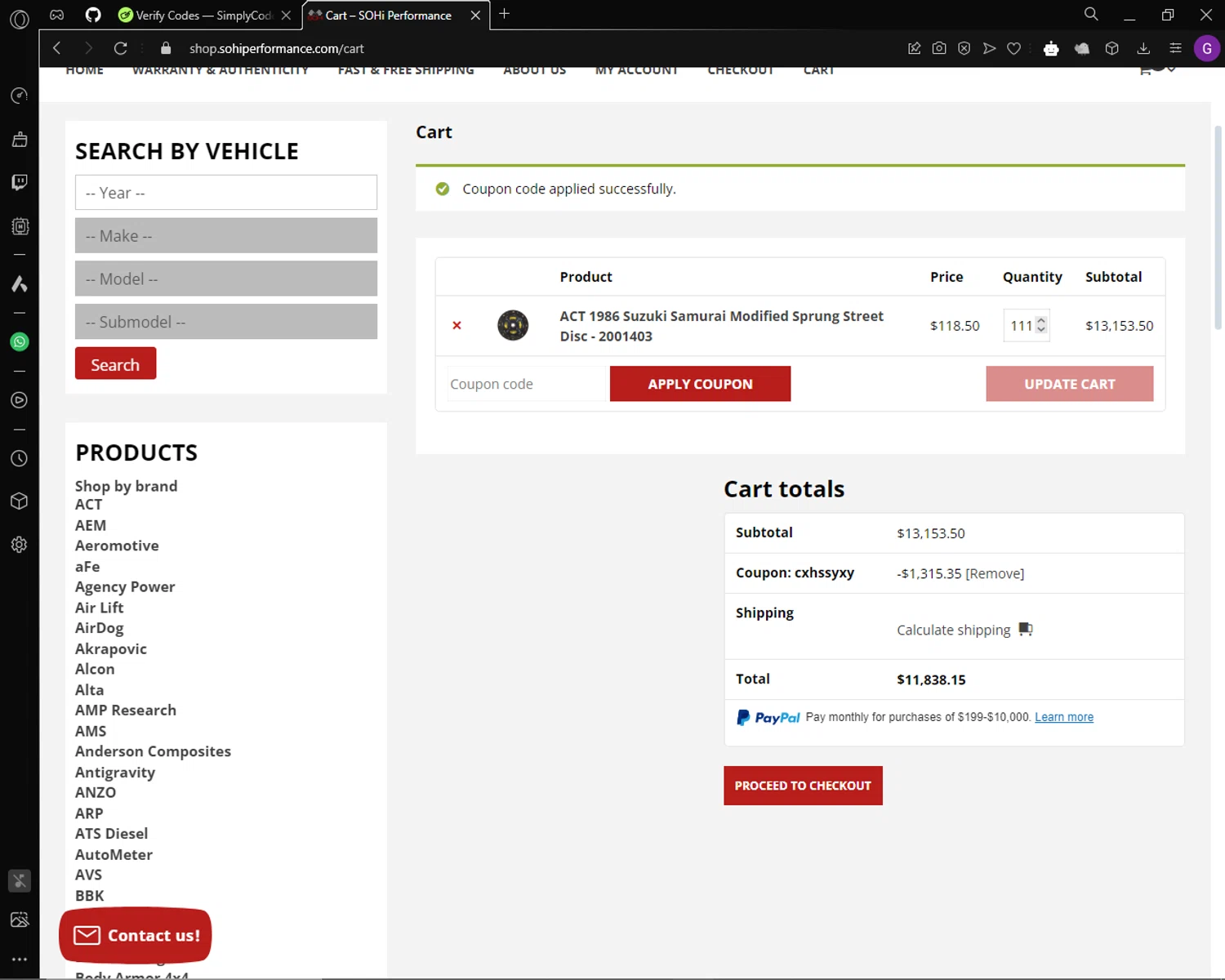Open the chip icon sidebar panel

pos(20,226)
